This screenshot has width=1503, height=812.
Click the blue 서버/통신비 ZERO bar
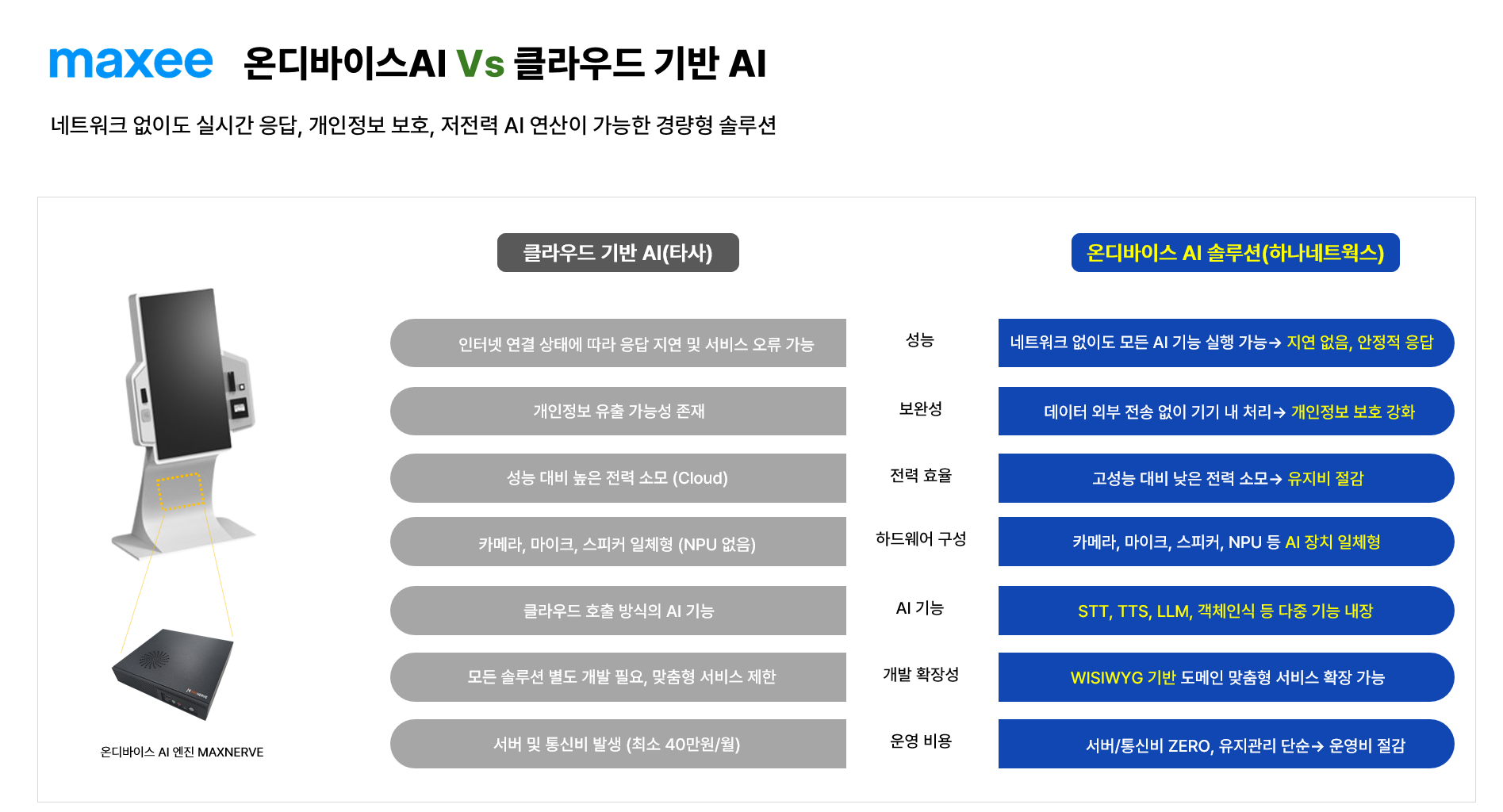(1226, 744)
